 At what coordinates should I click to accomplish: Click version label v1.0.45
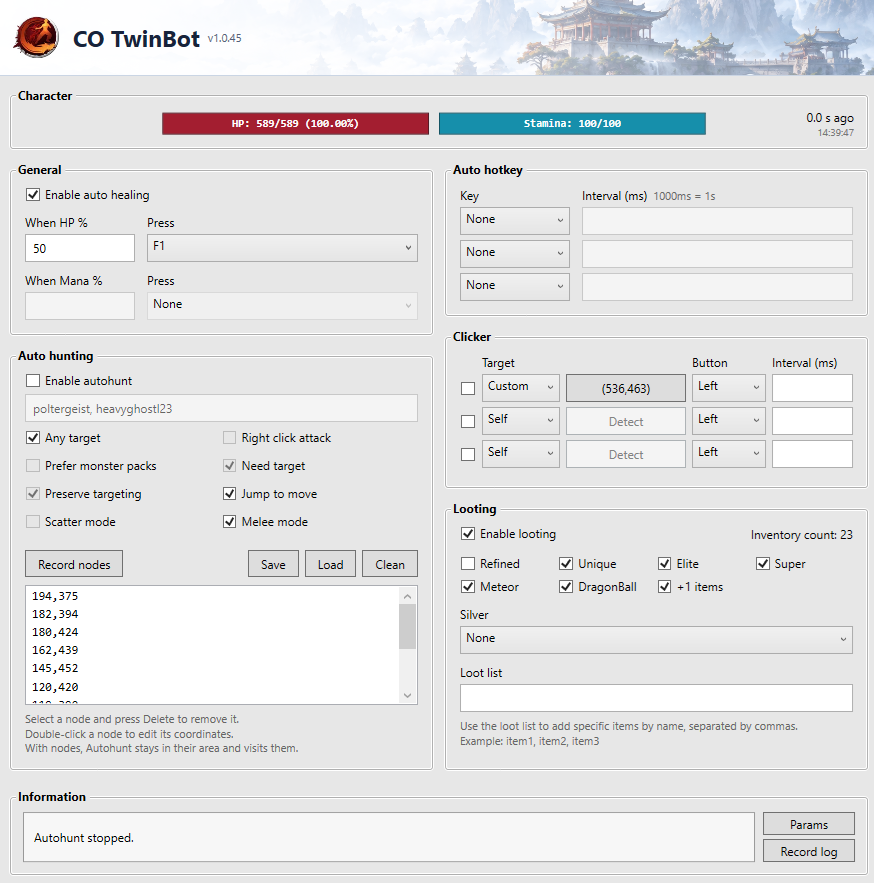(x=224, y=38)
